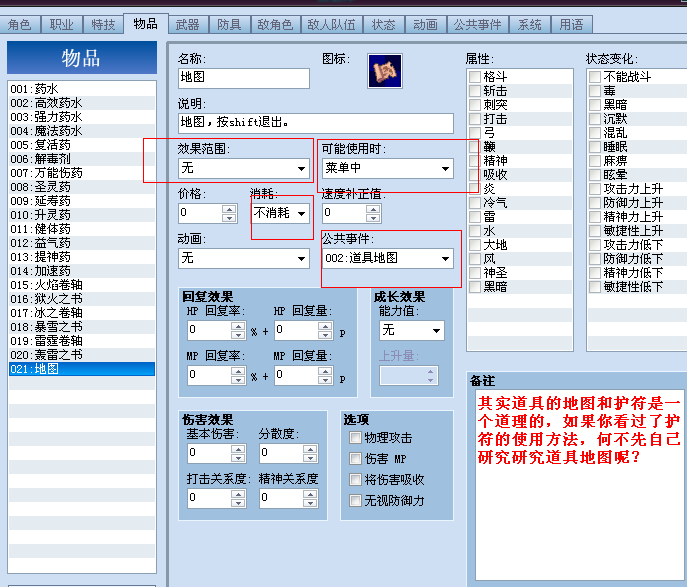Select item 002:高效药水

[x=82, y=103]
